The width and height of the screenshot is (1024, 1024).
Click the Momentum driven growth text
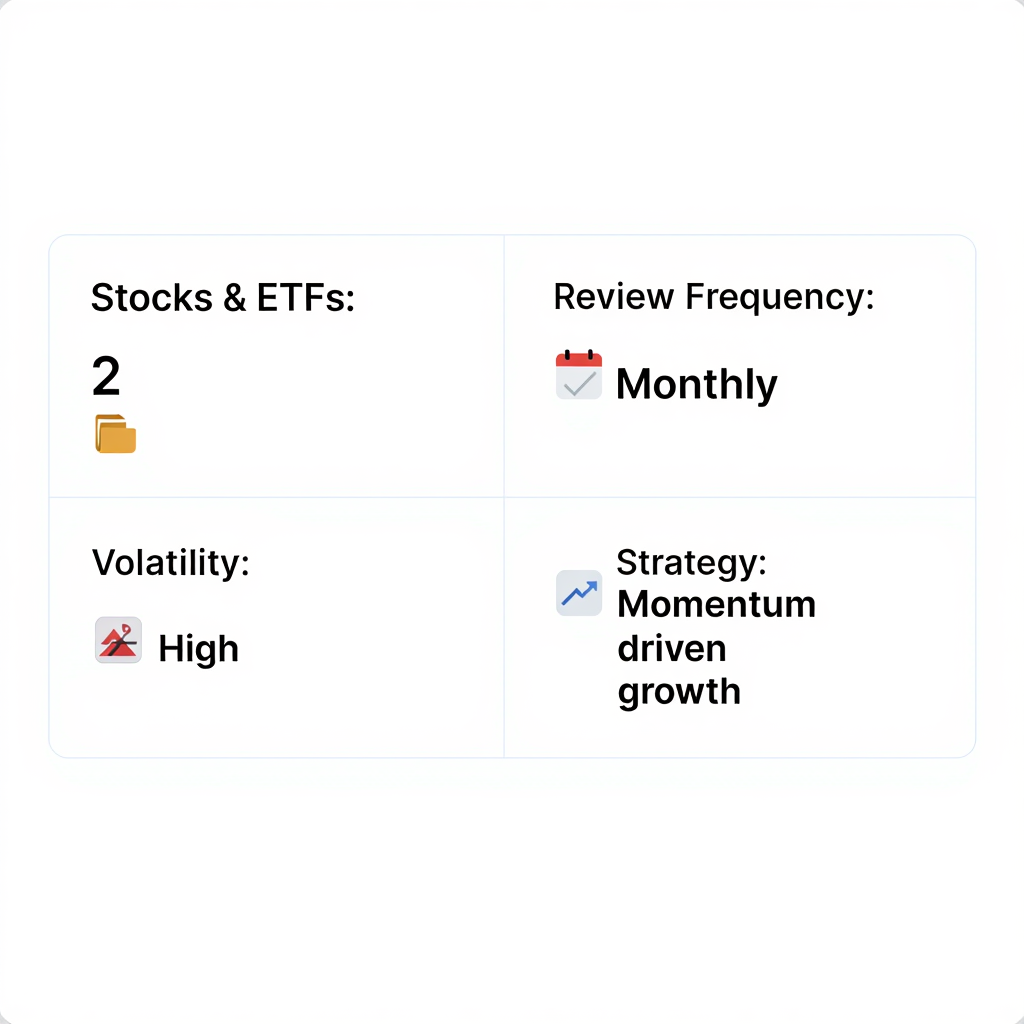click(x=716, y=648)
